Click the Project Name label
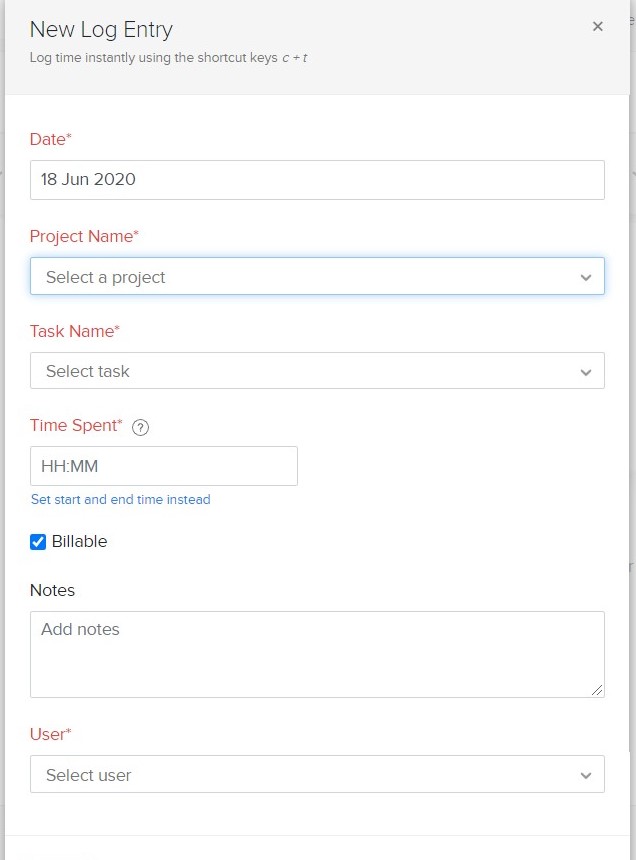Viewport: 636px width, 860px height. [84, 236]
